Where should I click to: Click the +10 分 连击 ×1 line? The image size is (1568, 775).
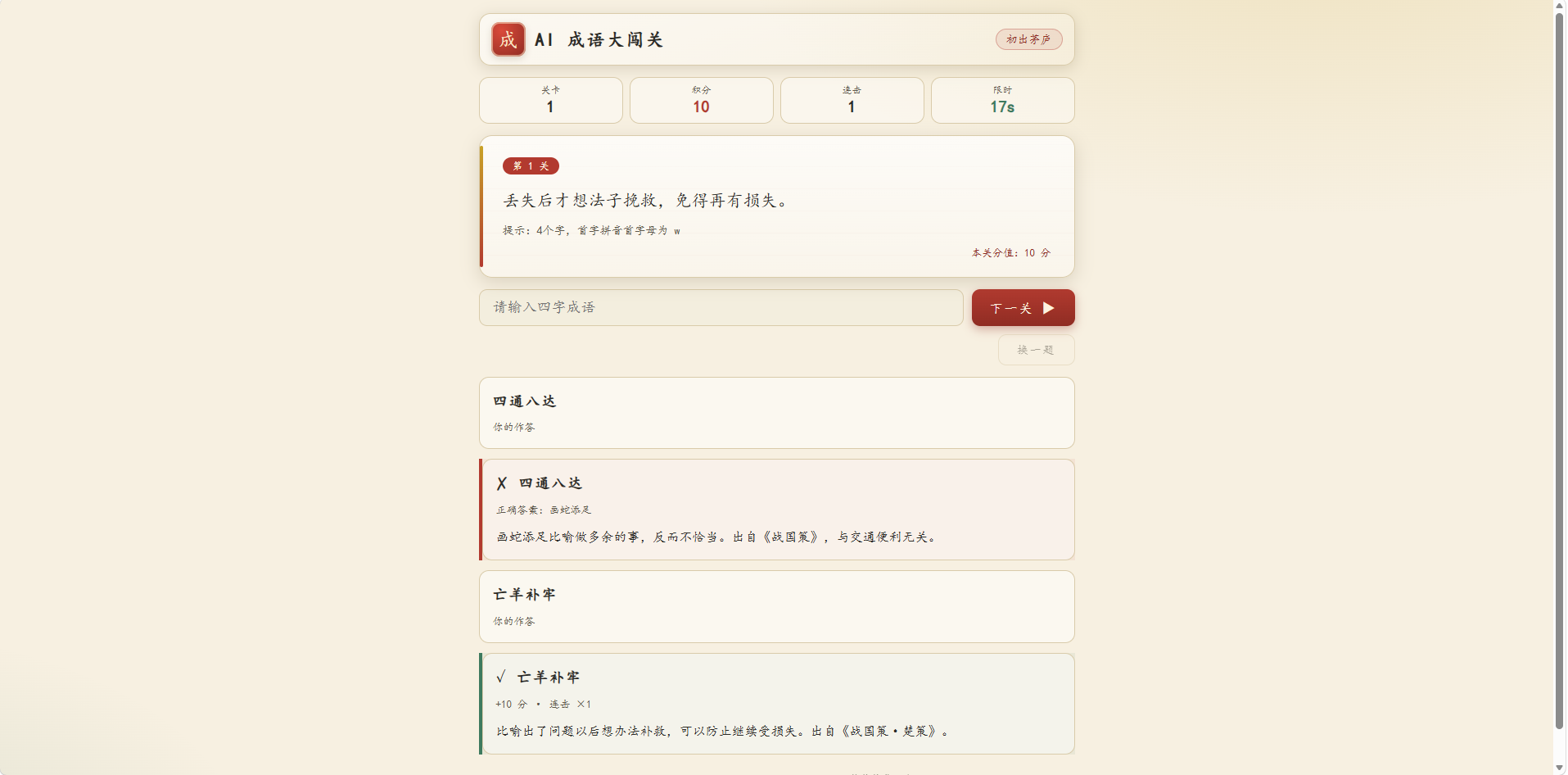[x=543, y=705]
